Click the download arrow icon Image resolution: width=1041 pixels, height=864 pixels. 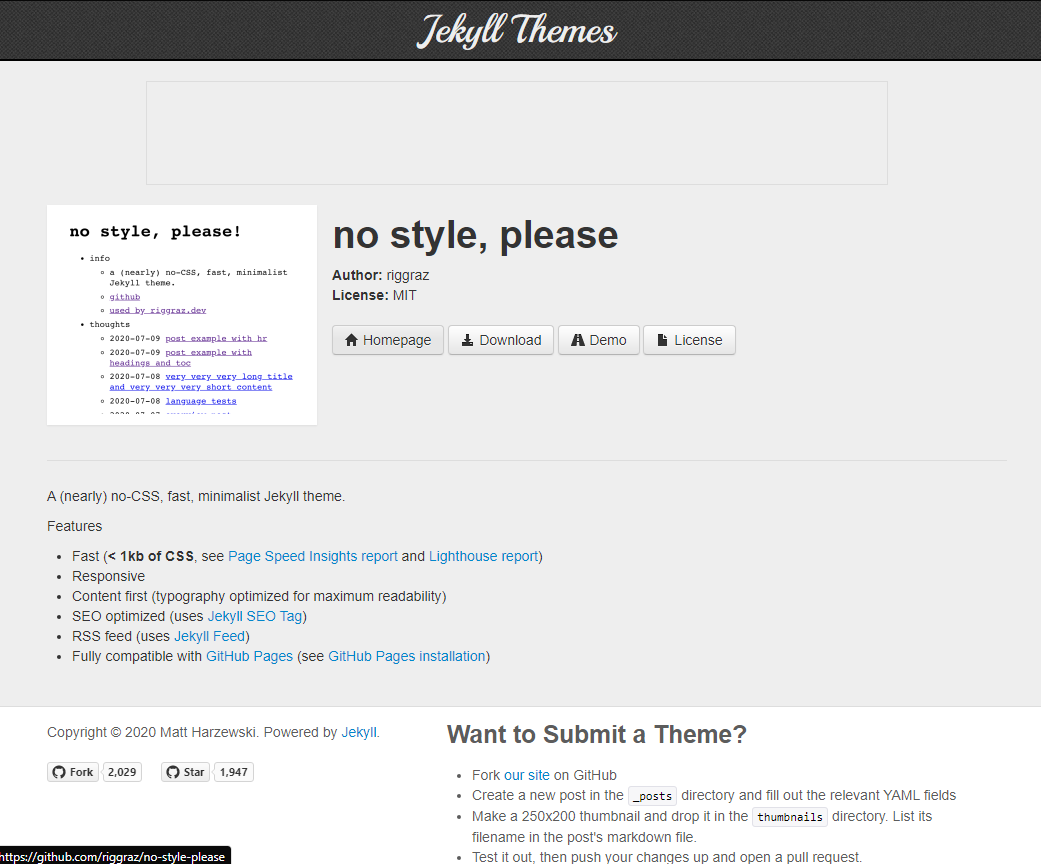(x=467, y=340)
